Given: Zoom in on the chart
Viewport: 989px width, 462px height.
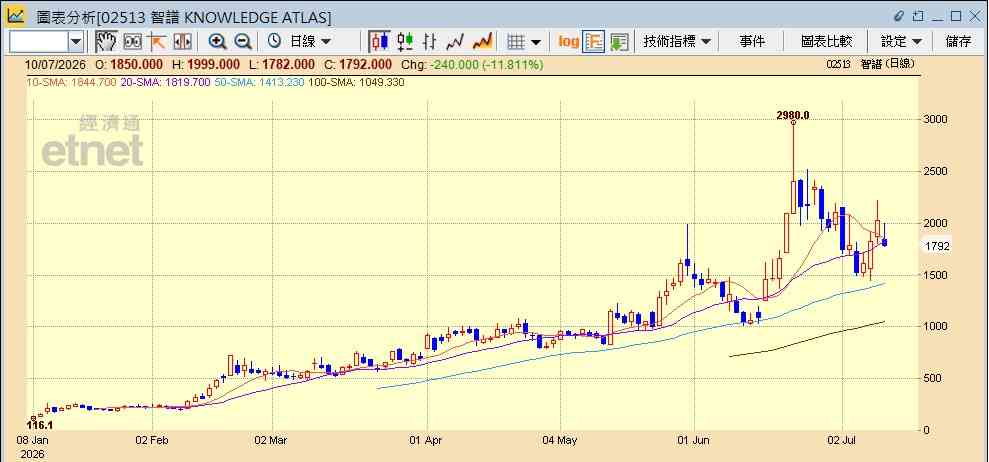Looking at the screenshot, I should [218, 42].
